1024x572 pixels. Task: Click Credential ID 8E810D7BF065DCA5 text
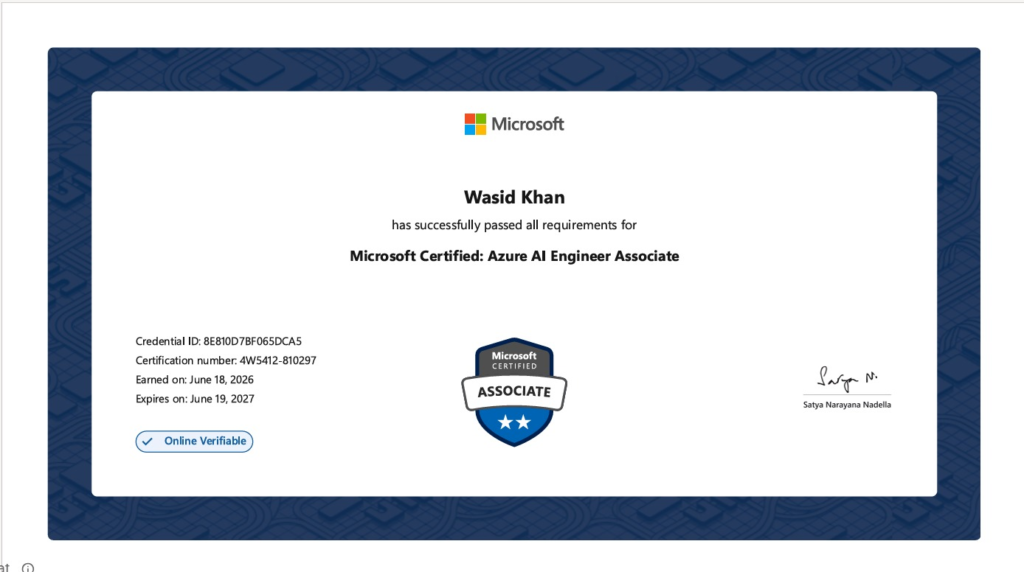219,342
